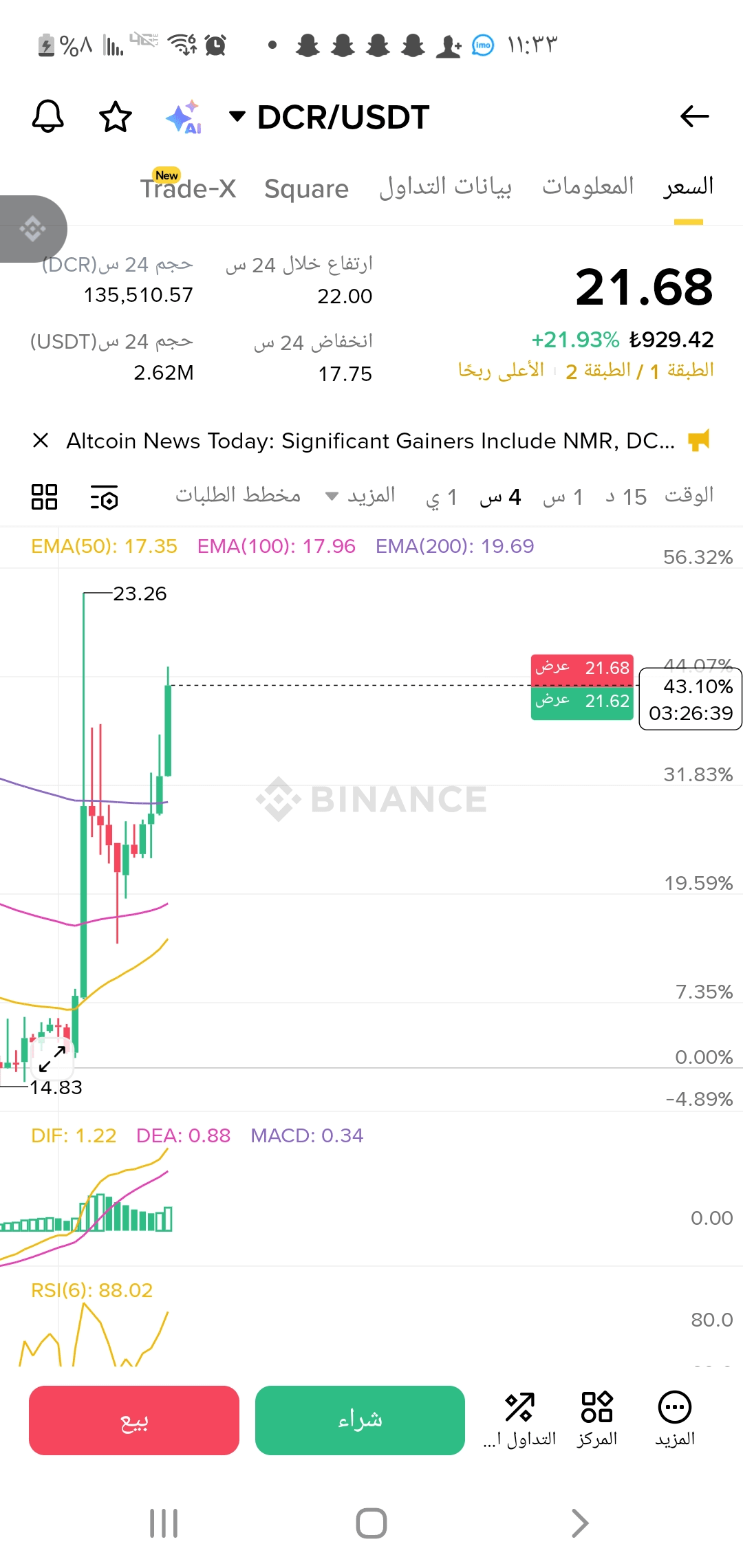
Task: Tap the EMA(100) indicator label
Action: click(276, 546)
